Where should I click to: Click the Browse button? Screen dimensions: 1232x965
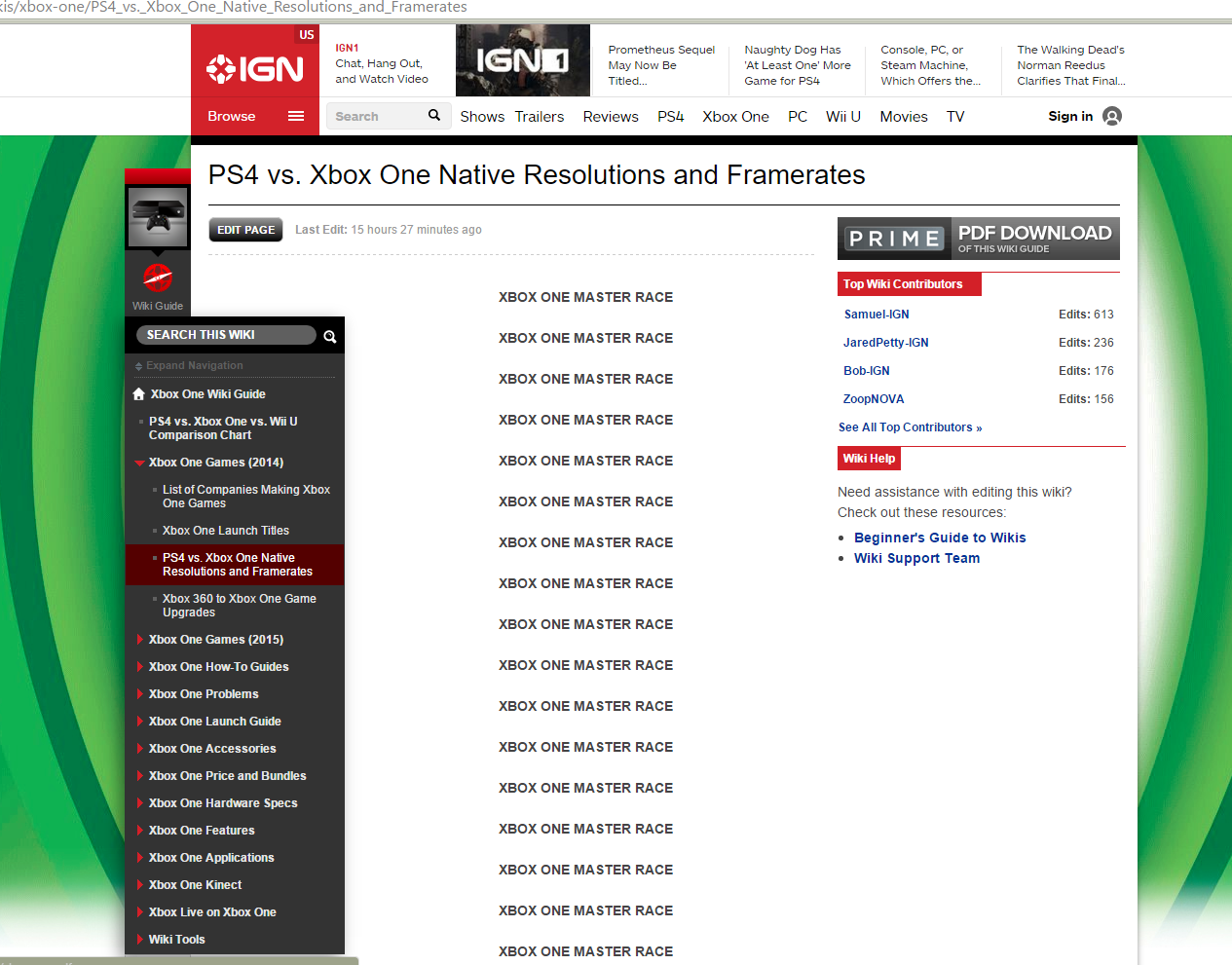232,116
